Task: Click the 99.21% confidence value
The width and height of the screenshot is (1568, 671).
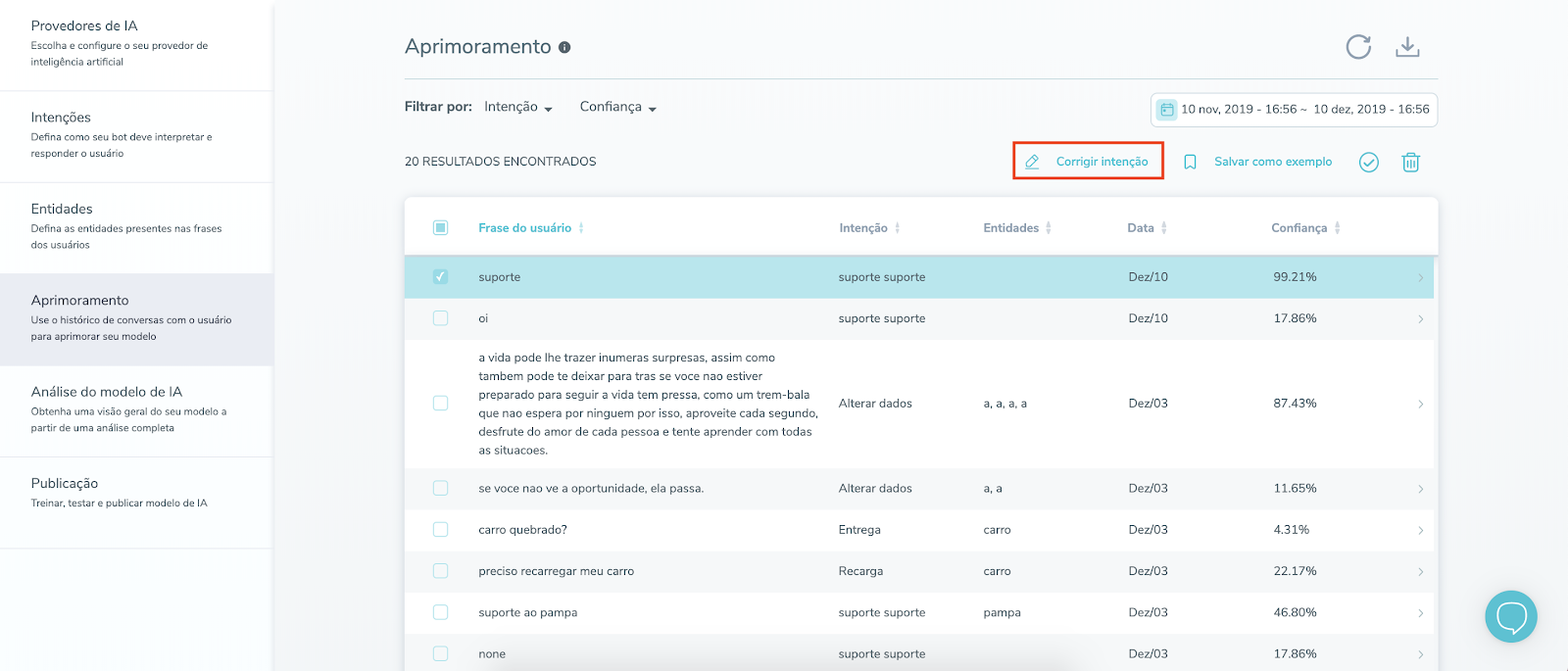Action: (x=1295, y=277)
